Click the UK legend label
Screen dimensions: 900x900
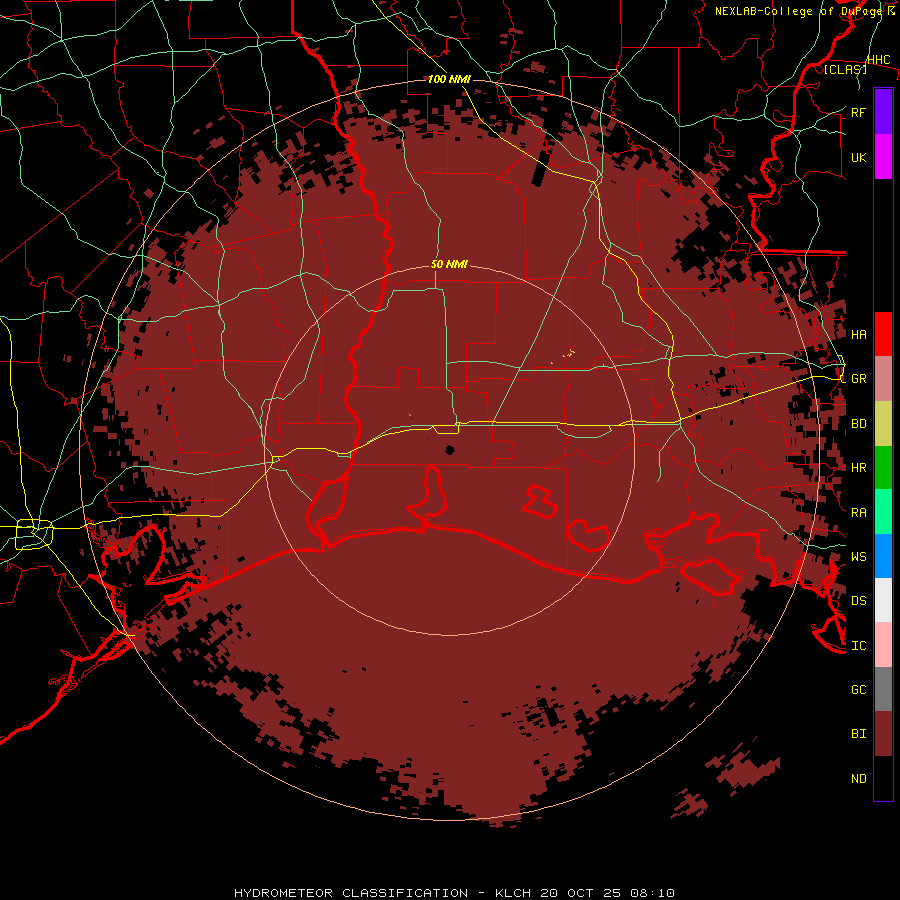[x=859, y=157]
